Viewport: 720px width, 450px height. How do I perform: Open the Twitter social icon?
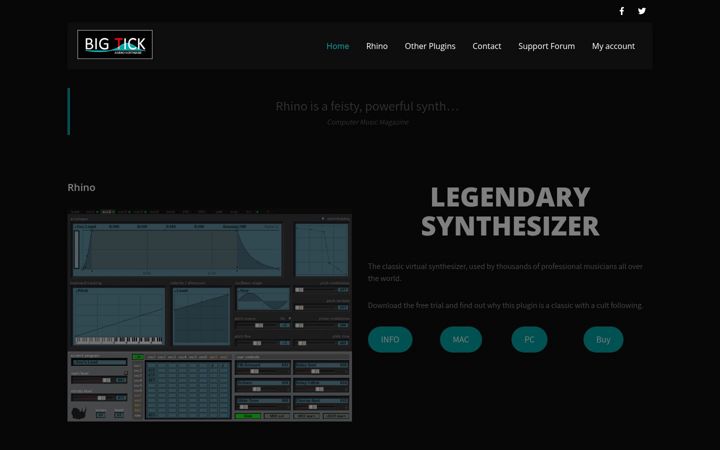click(x=641, y=11)
